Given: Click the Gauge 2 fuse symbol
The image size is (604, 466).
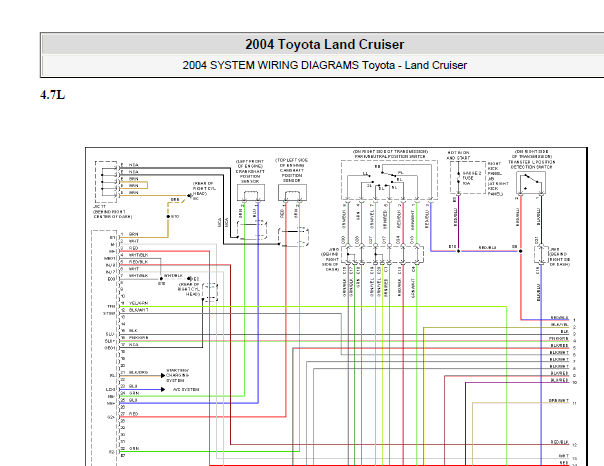Looking at the screenshot, I should point(458,178).
